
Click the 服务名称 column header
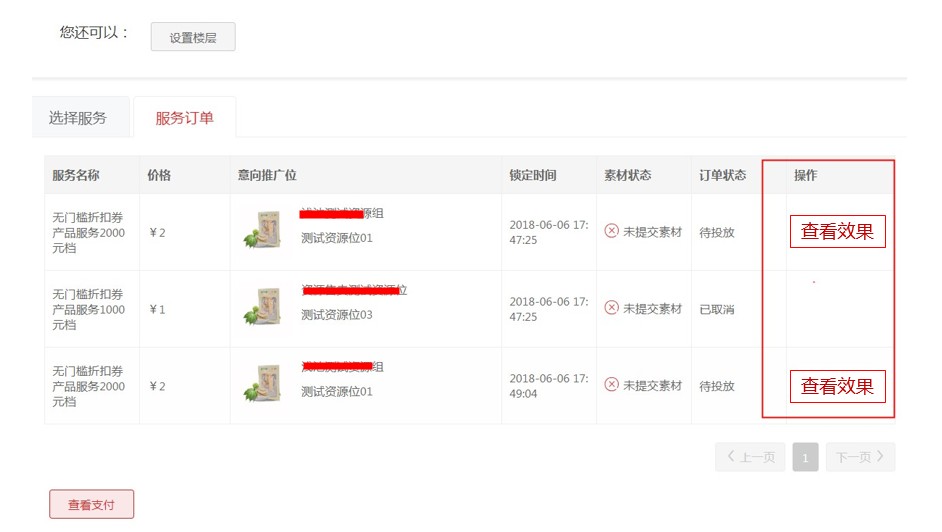pos(76,175)
